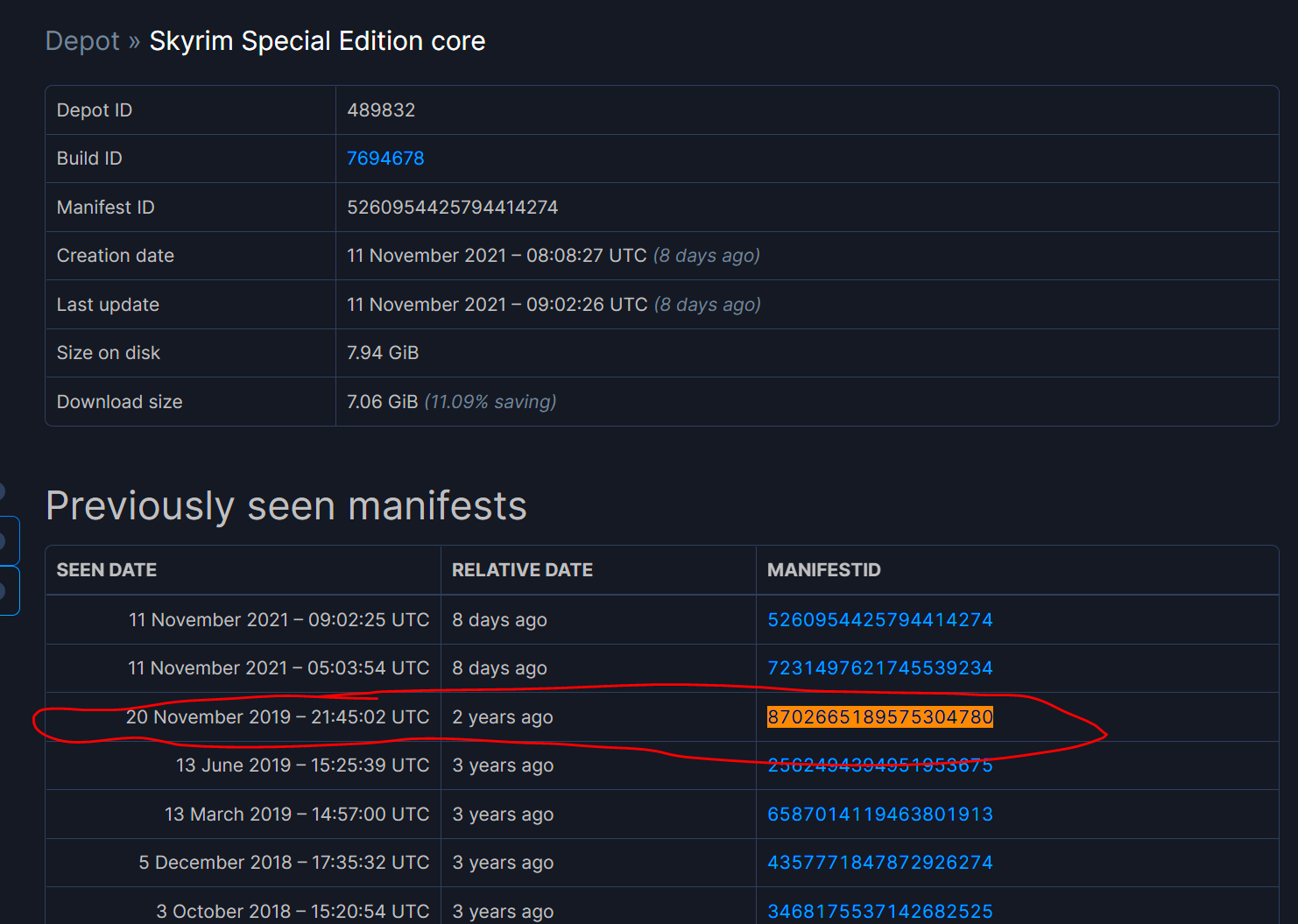This screenshot has width=1298, height=924.
Task: Open the manifest link in 13 June 2019 row
Action: [880, 765]
